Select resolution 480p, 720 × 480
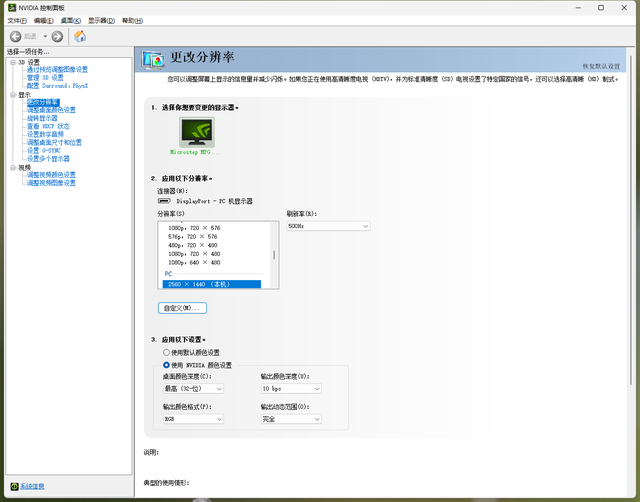Image resolution: width=640 pixels, height=502 pixels. tap(193, 245)
